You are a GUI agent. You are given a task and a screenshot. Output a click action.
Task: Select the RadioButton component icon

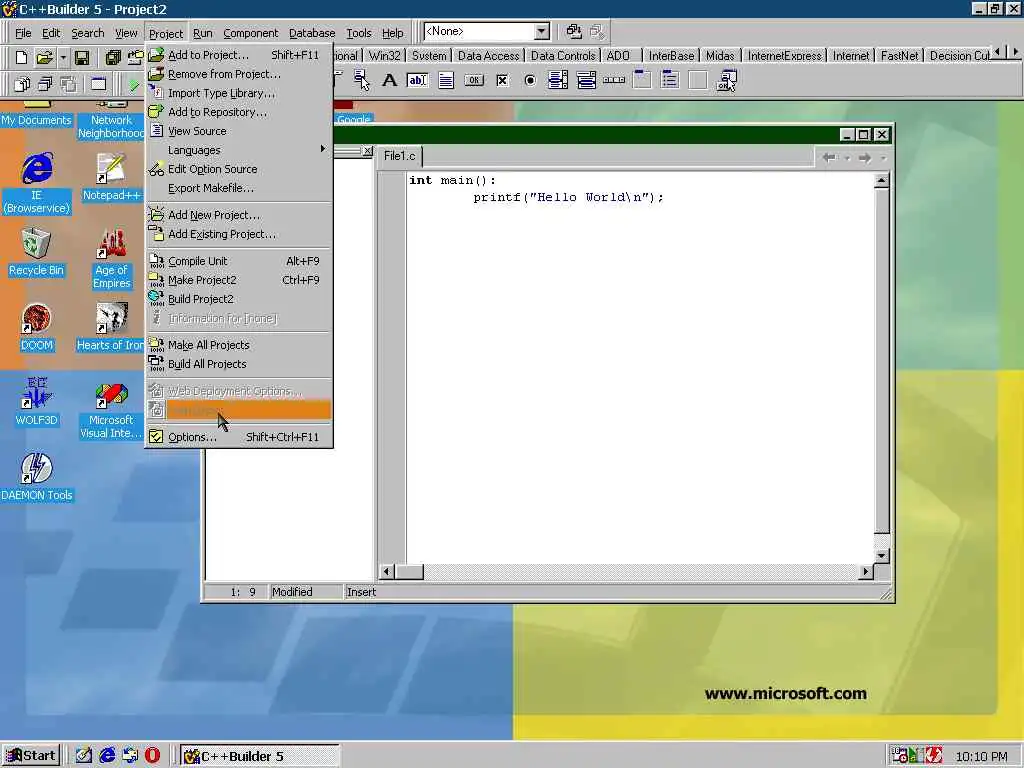pyautogui.click(x=530, y=80)
